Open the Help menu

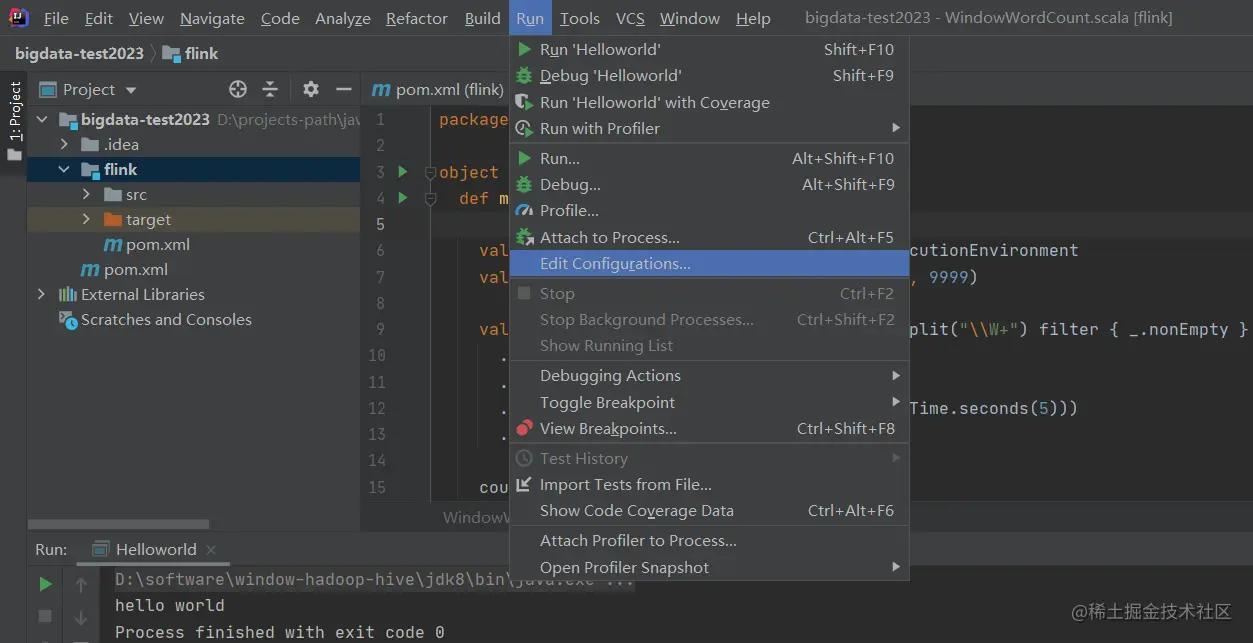click(753, 18)
